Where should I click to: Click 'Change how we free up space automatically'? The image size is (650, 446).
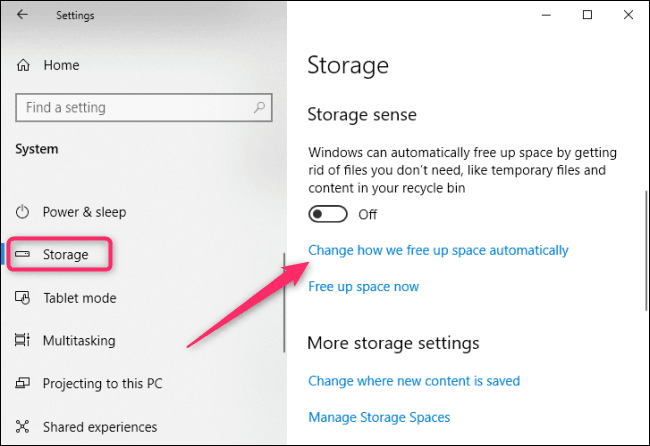click(x=438, y=250)
